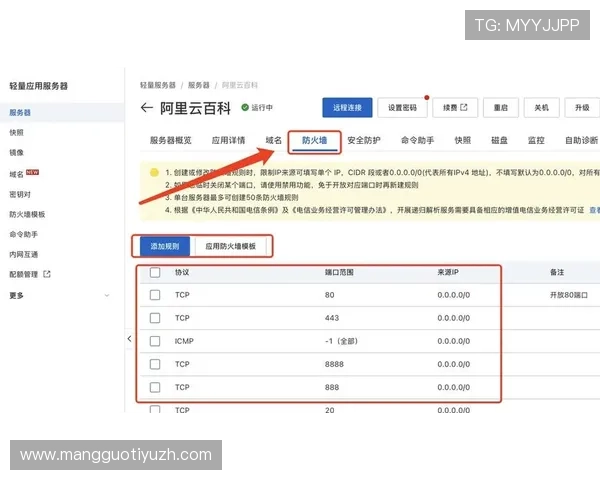This screenshot has height=480, width=600.
Task: Open the 安全防护 tab
Action: coord(364,140)
